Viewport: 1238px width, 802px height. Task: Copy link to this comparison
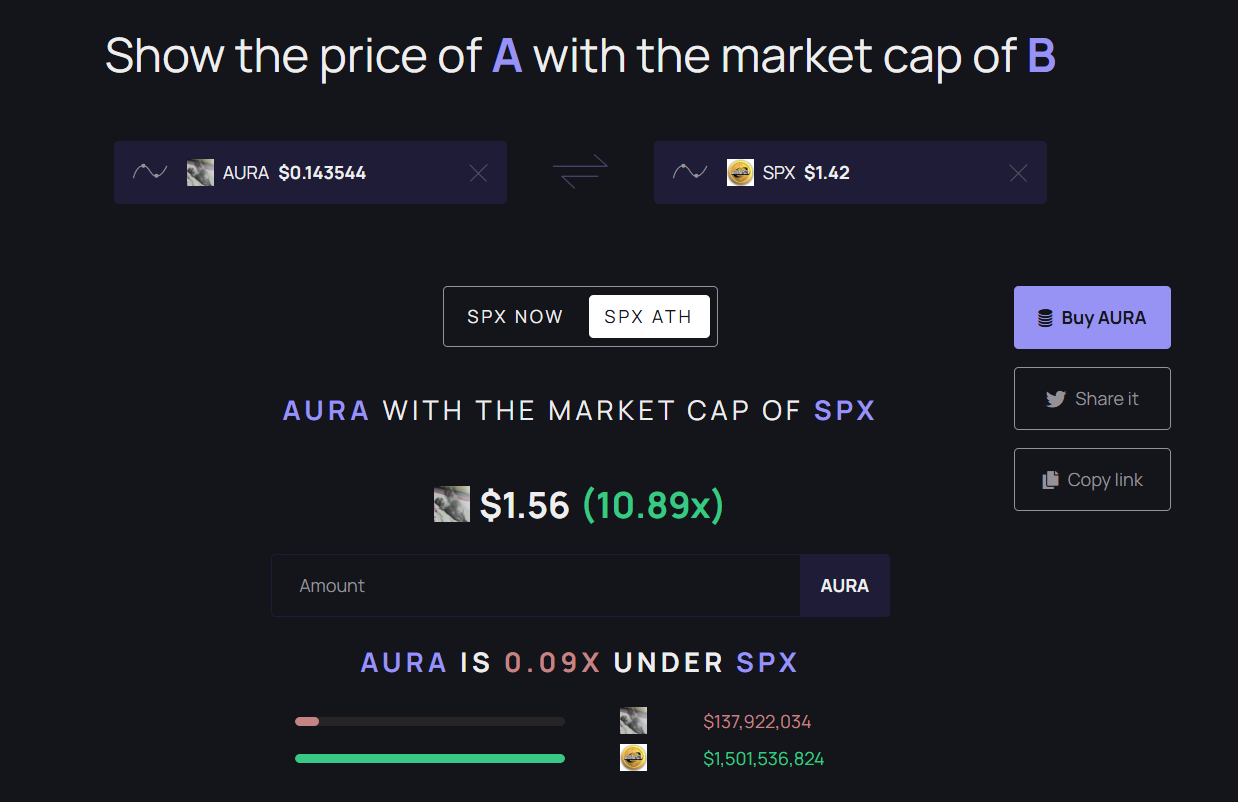(x=1092, y=480)
